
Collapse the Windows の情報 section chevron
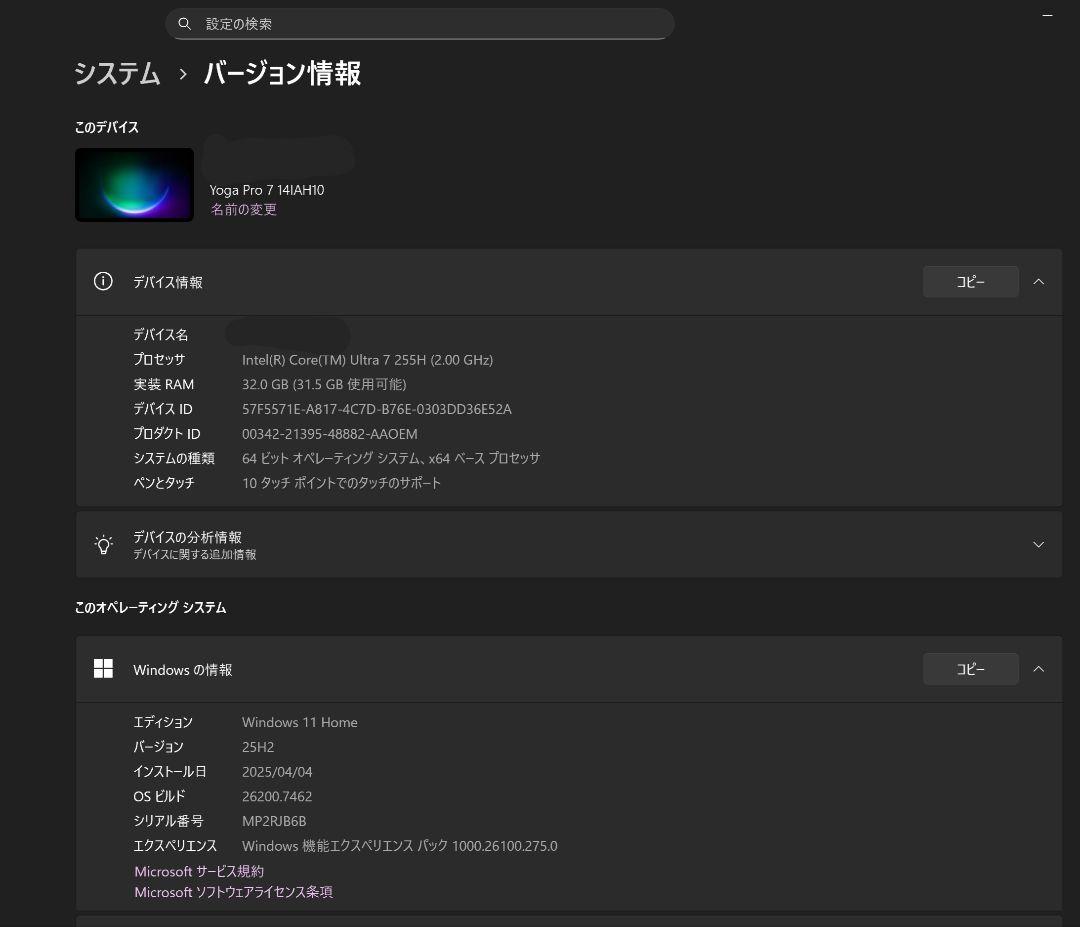coord(1038,668)
